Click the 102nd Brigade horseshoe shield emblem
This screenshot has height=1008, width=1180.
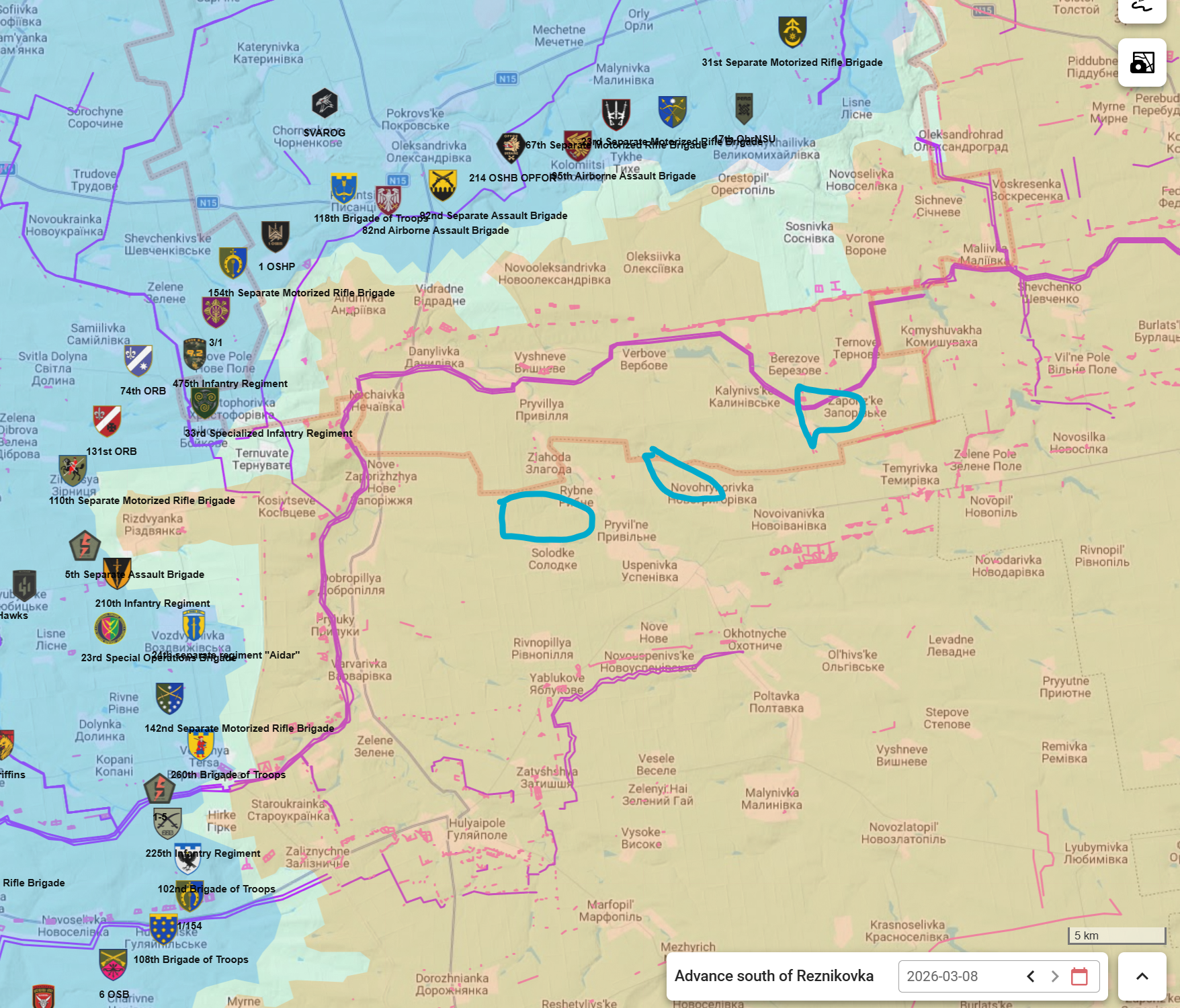(x=189, y=896)
